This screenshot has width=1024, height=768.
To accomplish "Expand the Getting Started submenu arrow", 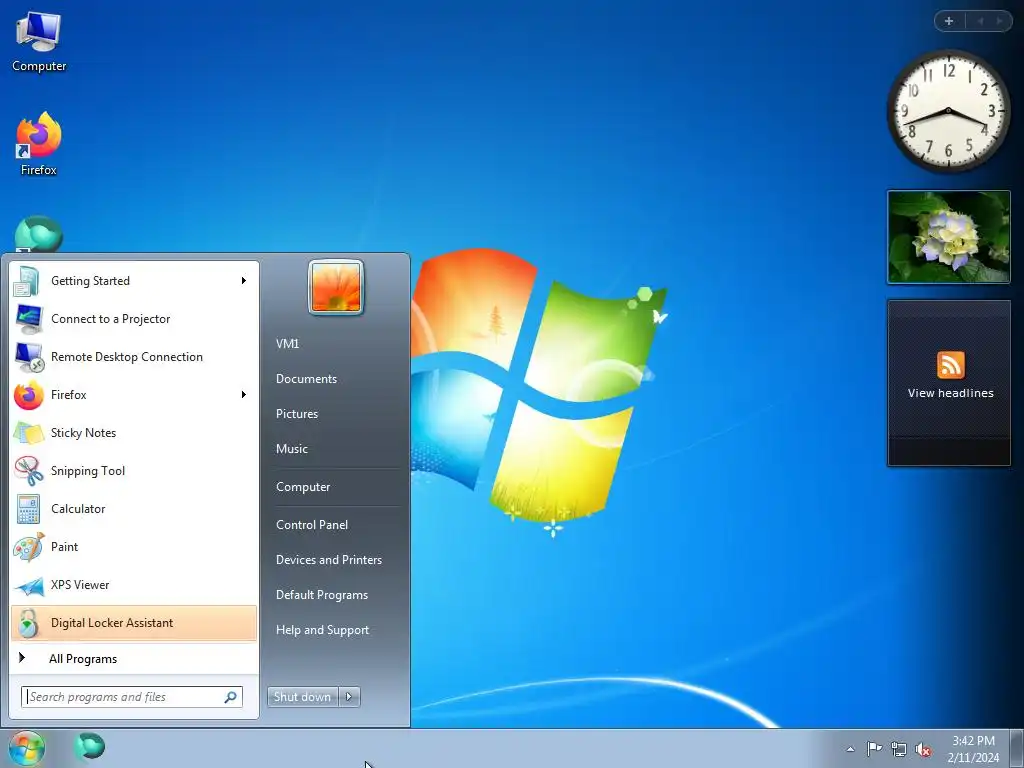I will pos(244,281).
